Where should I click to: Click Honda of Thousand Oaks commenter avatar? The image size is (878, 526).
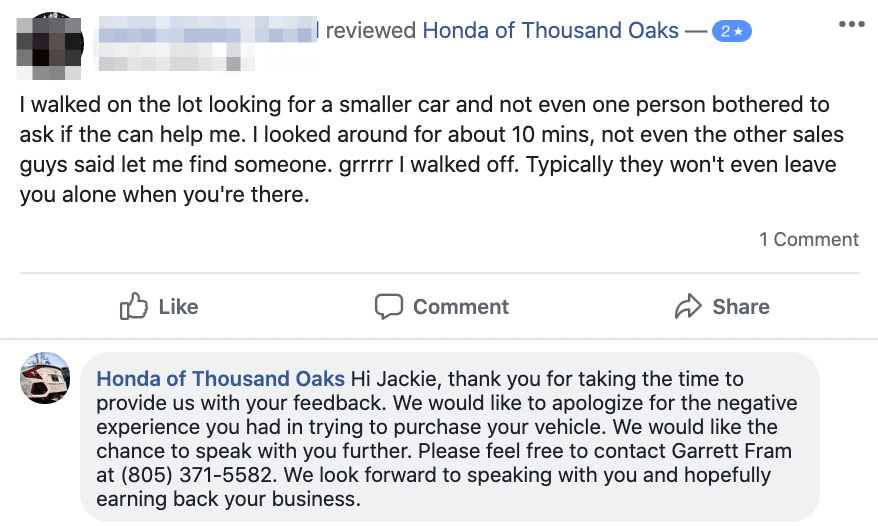coord(45,378)
